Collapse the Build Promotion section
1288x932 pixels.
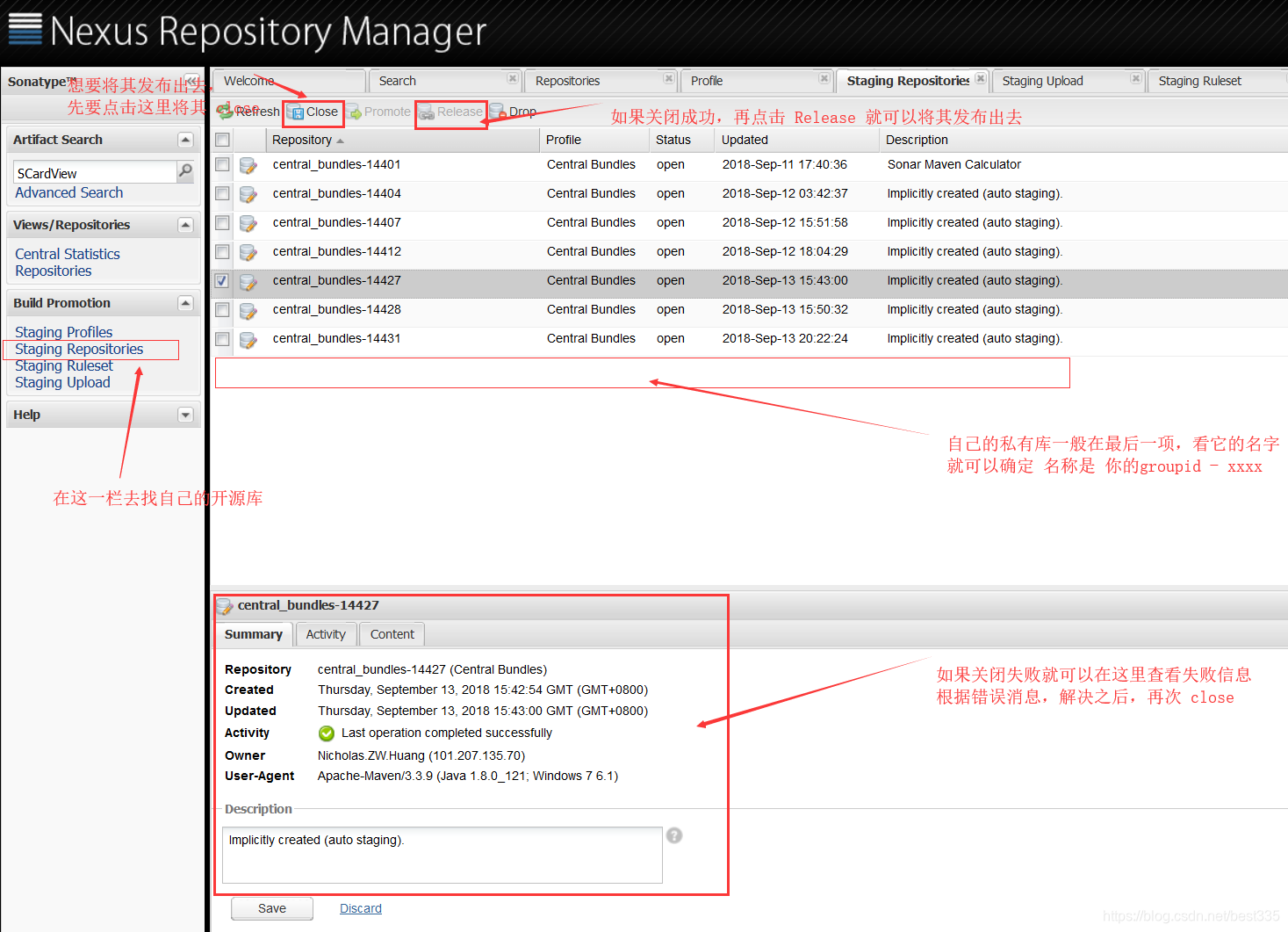(185, 303)
